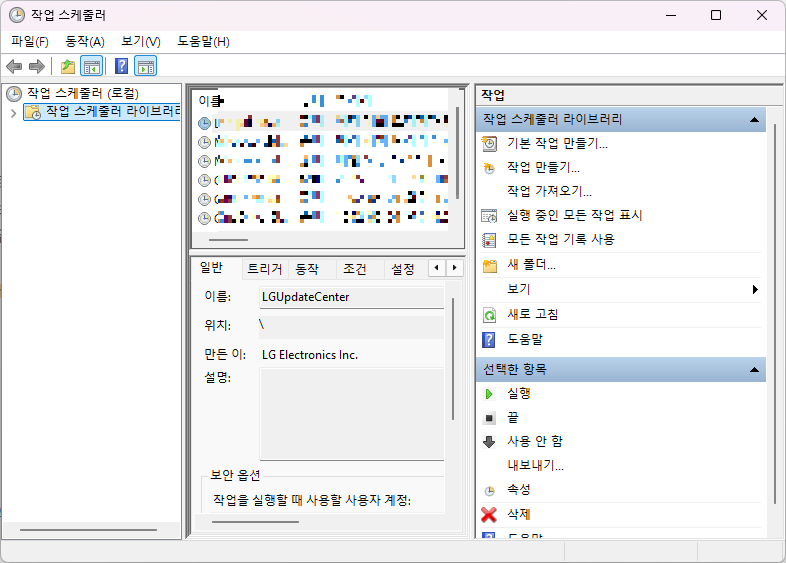Click the 작업 만들기 icon
Viewport: 786px width, 563px height.
click(489, 168)
